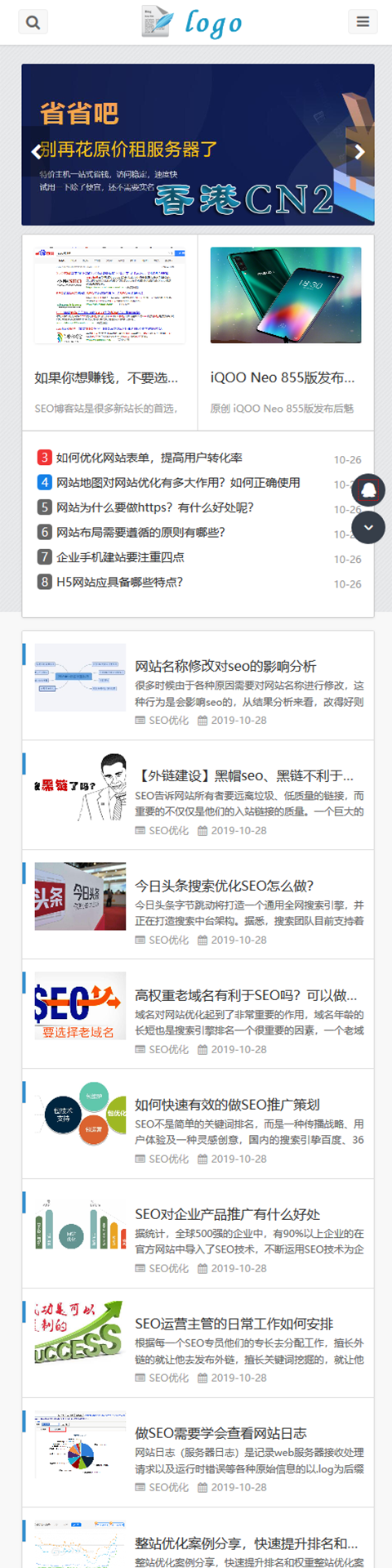Open the 黑链 comic thumbnail

80,787
